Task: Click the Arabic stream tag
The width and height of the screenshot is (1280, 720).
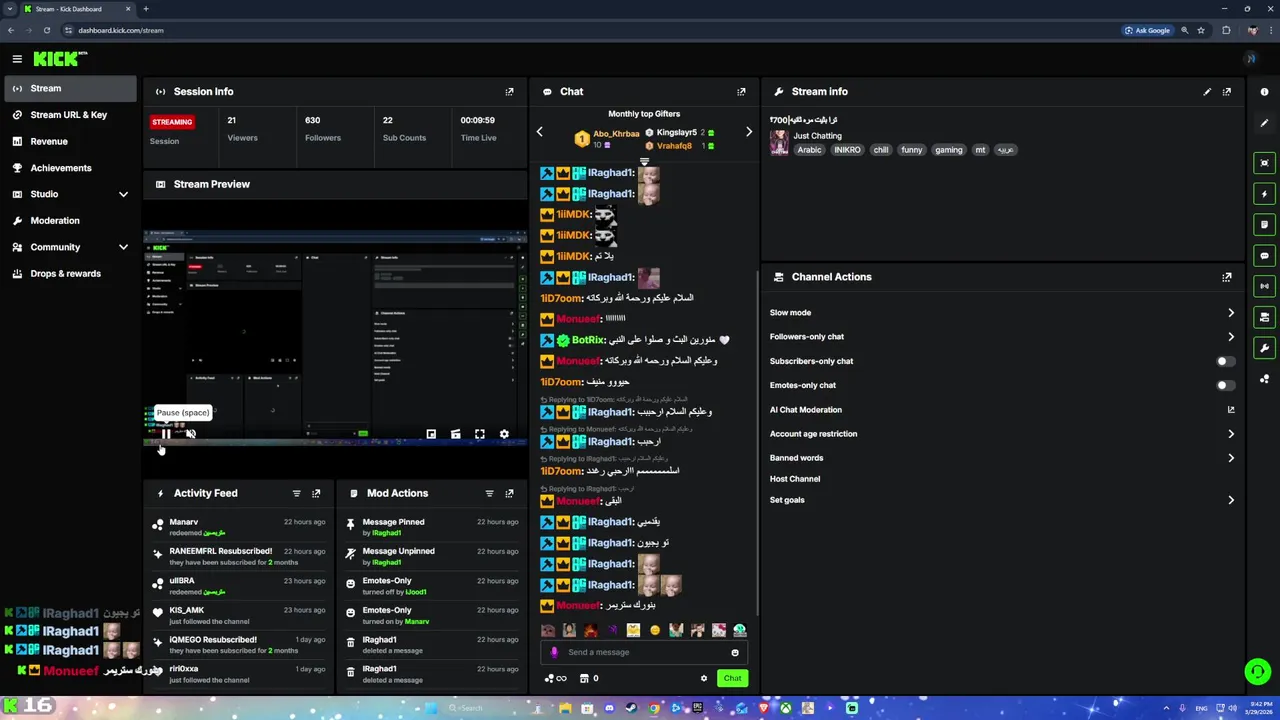Action: pyautogui.click(x=809, y=150)
